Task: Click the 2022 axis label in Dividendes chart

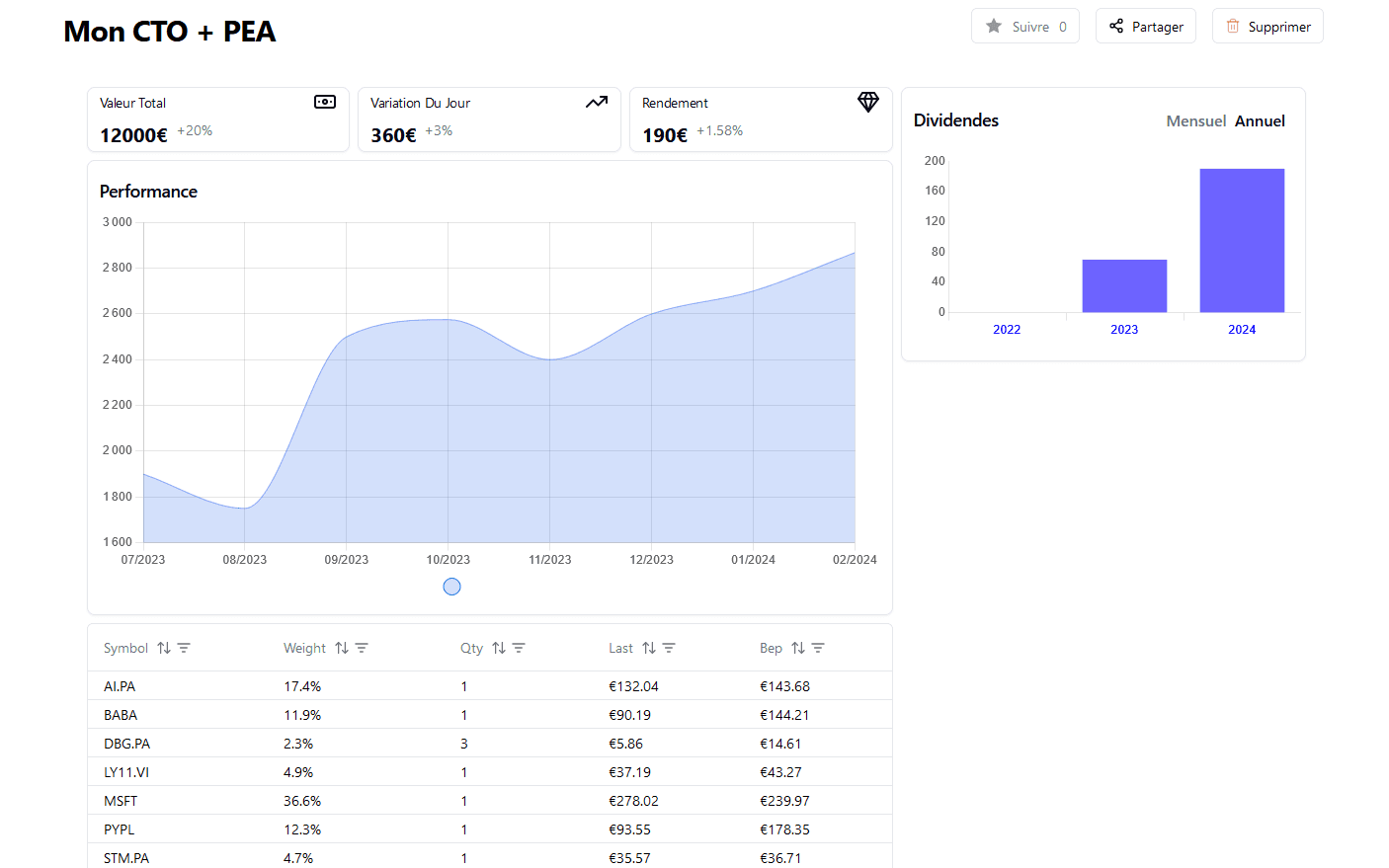Action: coord(1007,330)
